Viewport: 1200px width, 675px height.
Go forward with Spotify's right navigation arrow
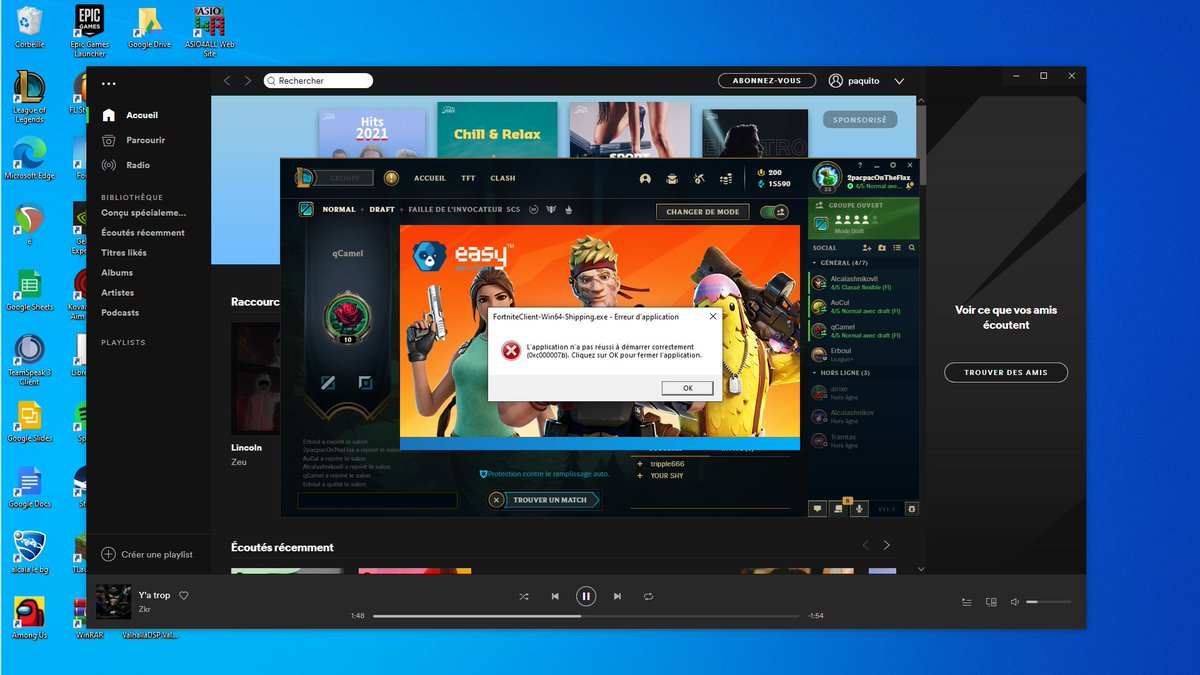pyautogui.click(x=249, y=81)
